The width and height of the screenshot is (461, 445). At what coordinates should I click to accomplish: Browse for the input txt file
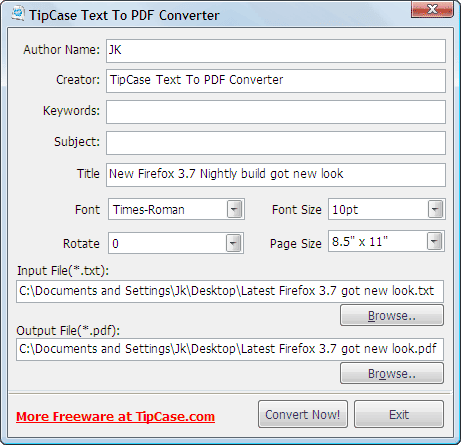(x=392, y=315)
